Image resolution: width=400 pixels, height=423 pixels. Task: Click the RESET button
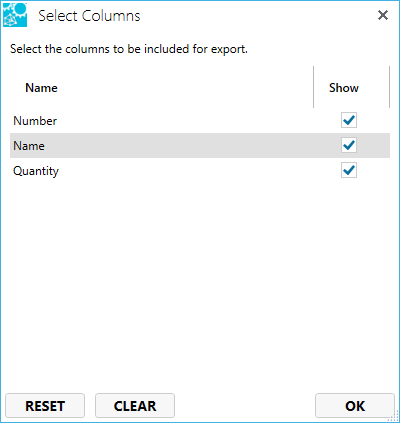point(45,406)
